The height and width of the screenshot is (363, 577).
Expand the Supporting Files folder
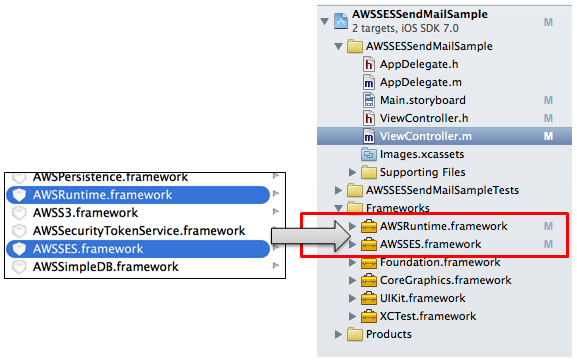coord(352,172)
